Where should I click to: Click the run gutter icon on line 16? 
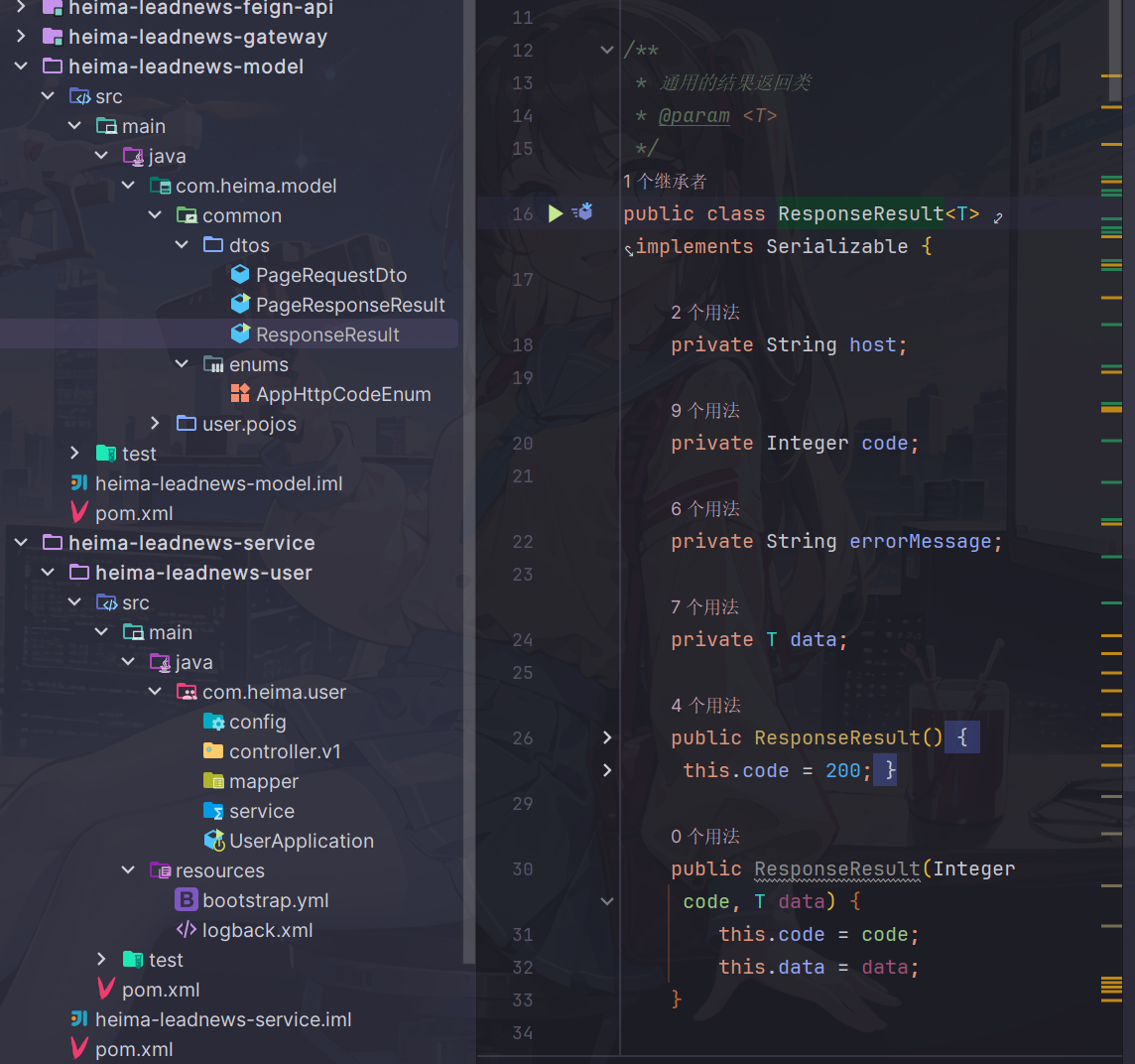pyautogui.click(x=556, y=213)
